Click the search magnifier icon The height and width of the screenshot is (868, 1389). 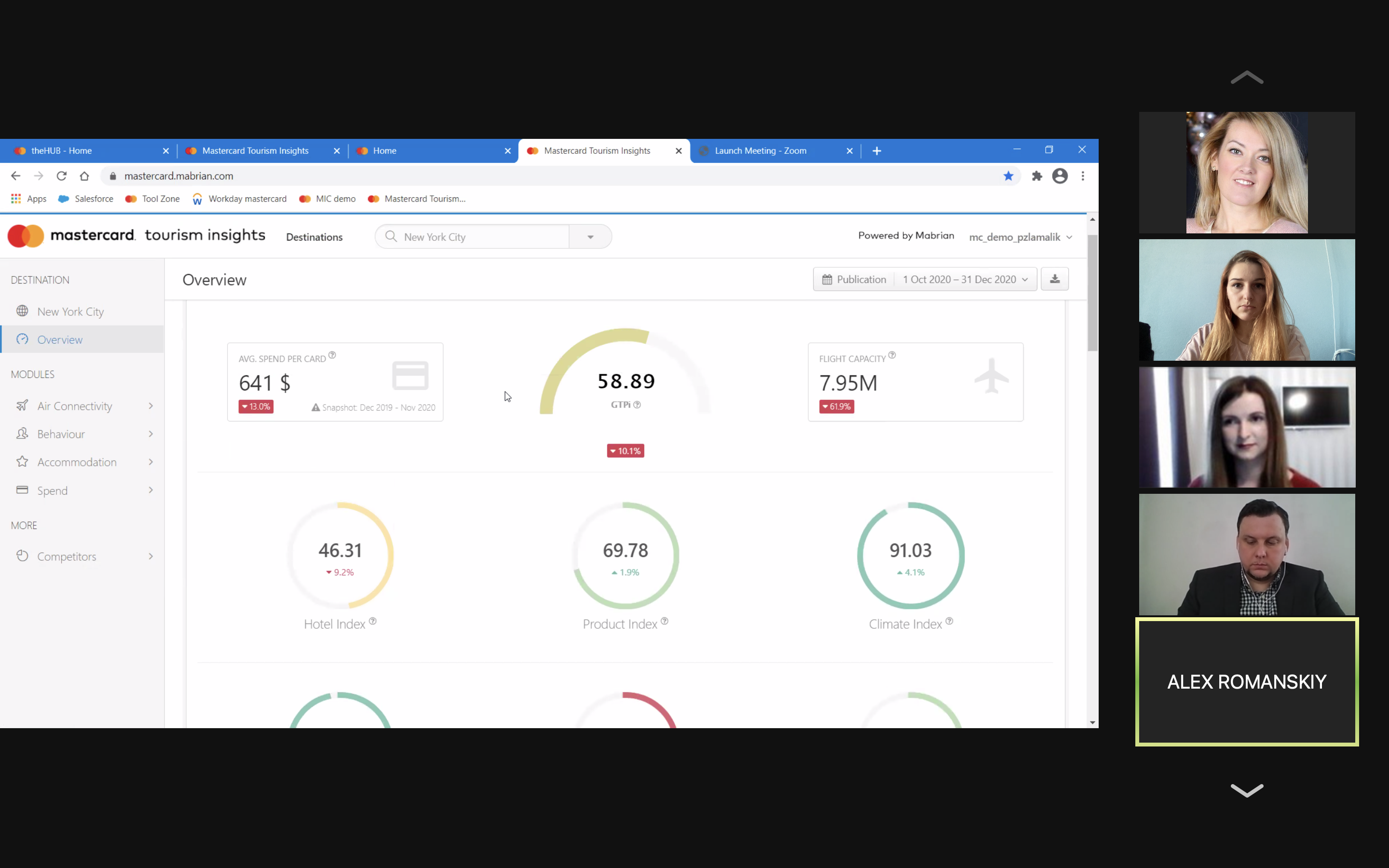(391, 236)
